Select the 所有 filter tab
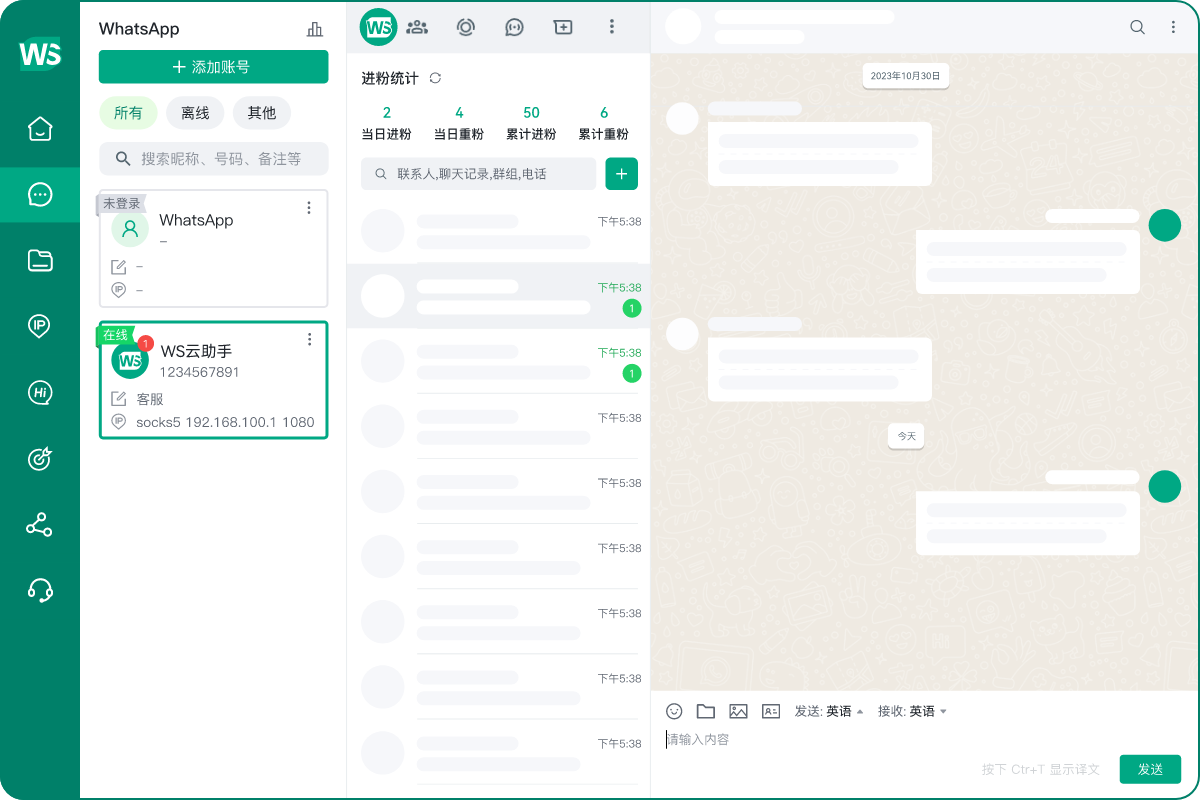 [x=128, y=113]
